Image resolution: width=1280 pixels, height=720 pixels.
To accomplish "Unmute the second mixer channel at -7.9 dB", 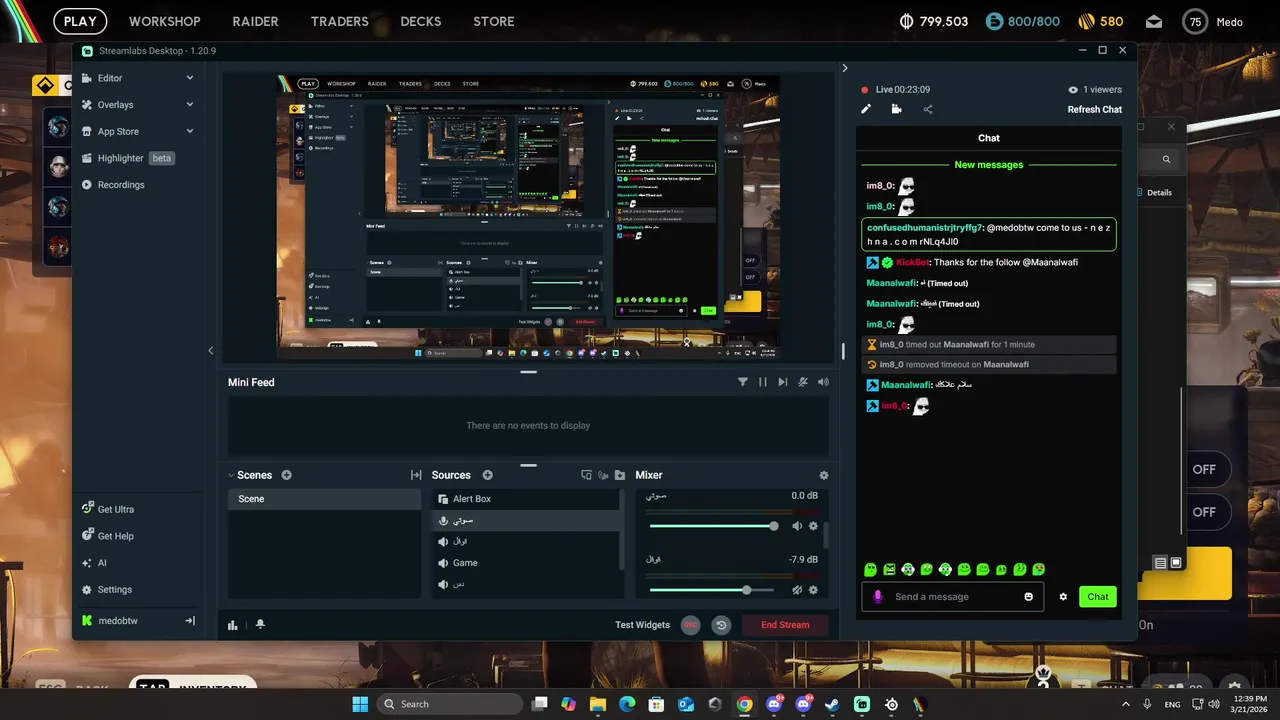I will point(797,590).
